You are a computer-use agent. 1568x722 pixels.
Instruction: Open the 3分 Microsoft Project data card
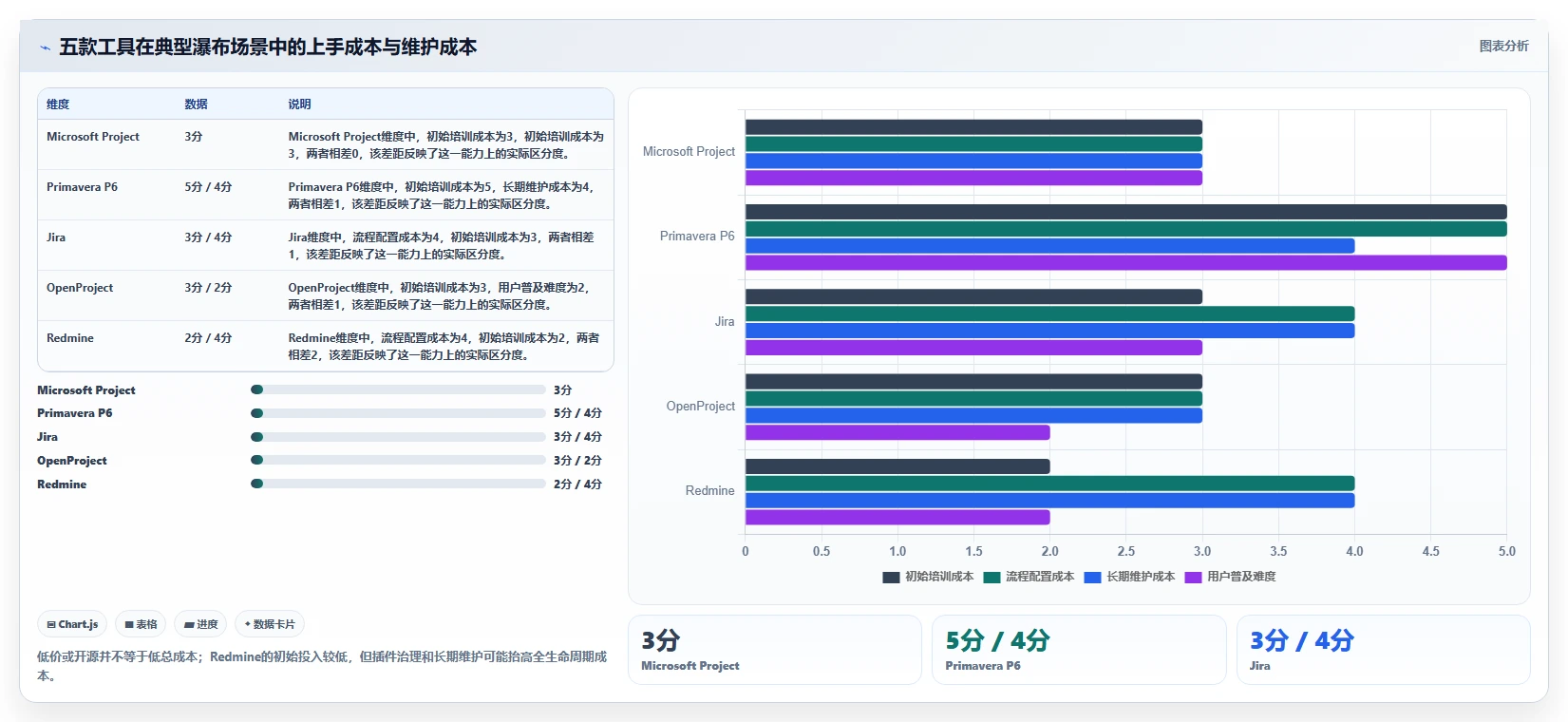[x=775, y=650]
